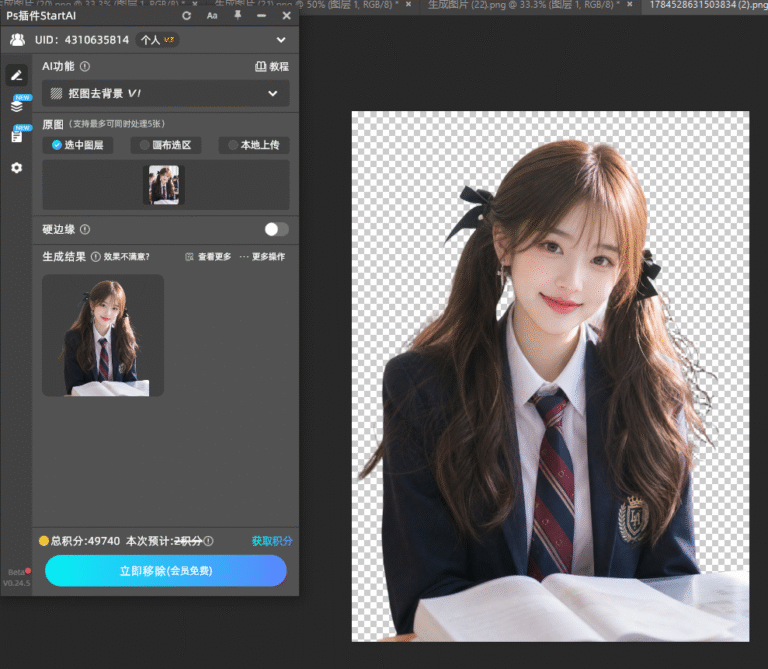Open the 抠图去背景 function dropdown

[166, 94]
